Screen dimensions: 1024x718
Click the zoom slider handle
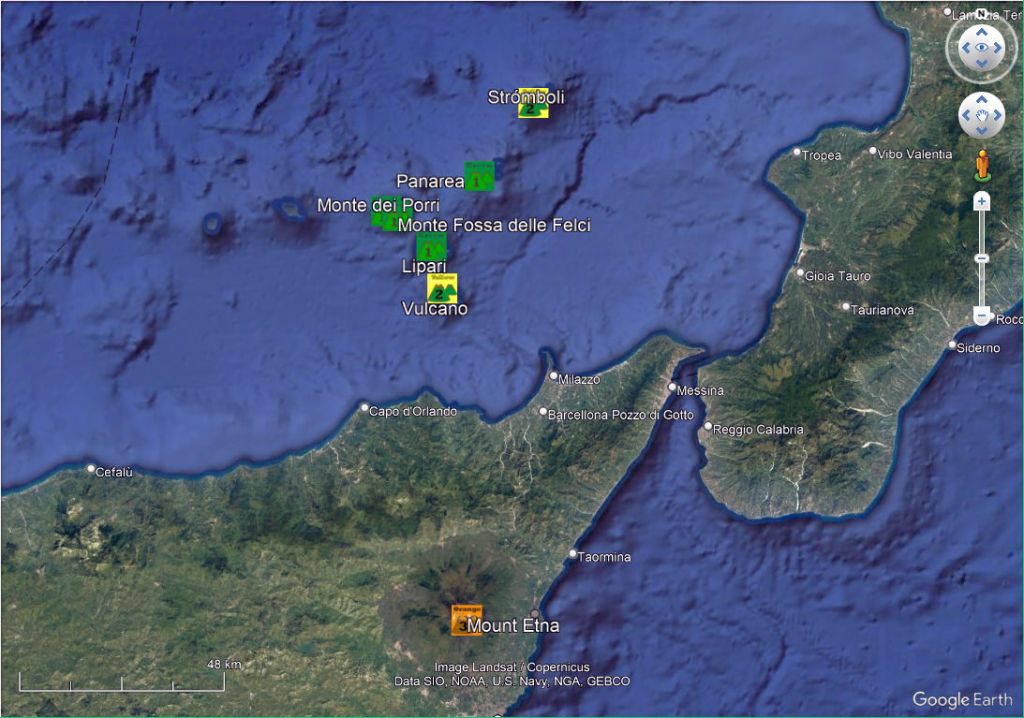click(981, 259)
